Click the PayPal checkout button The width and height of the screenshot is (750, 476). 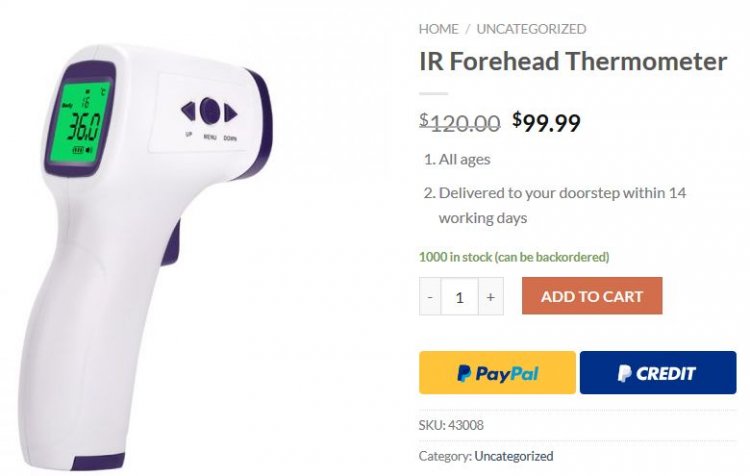click(x=497, y=373)
